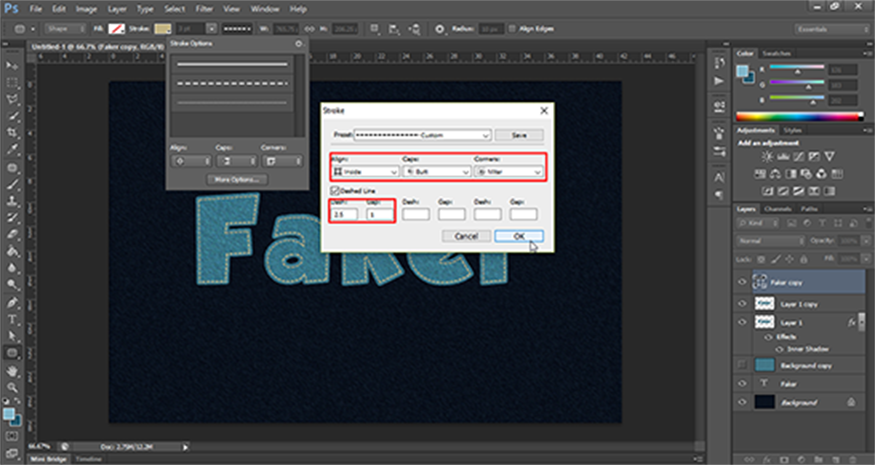Image resolution: width=875 pixels, height=465 pixels.
Task: Select the Zoom tool in toolbar
Action: tap(13, 387)
